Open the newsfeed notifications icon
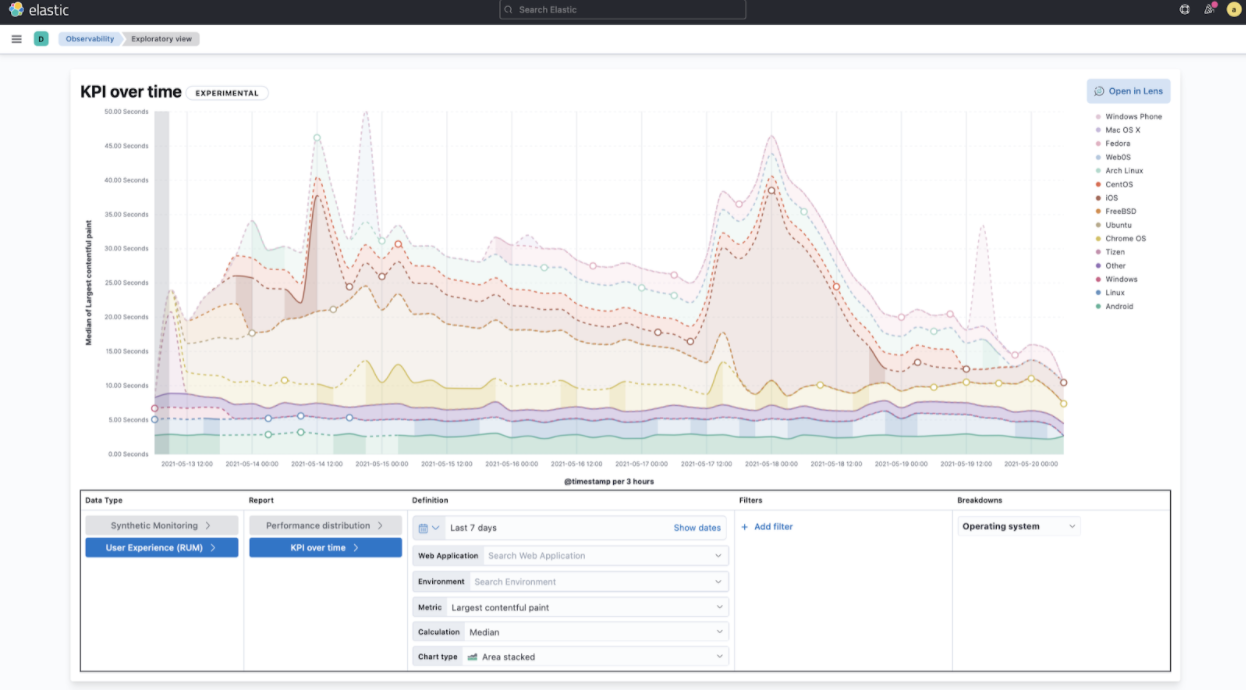1246x690 pixels. (1209, 10)
